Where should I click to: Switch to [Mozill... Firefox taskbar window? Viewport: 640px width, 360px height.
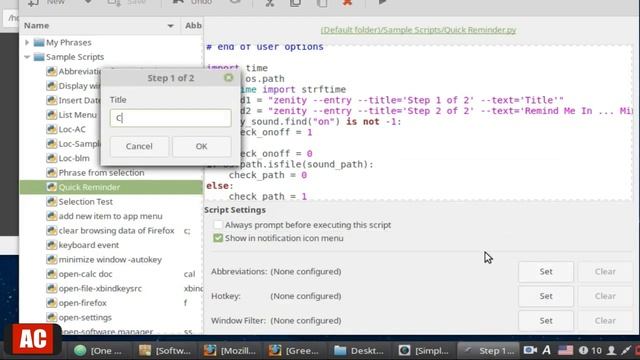coord(230,350)
